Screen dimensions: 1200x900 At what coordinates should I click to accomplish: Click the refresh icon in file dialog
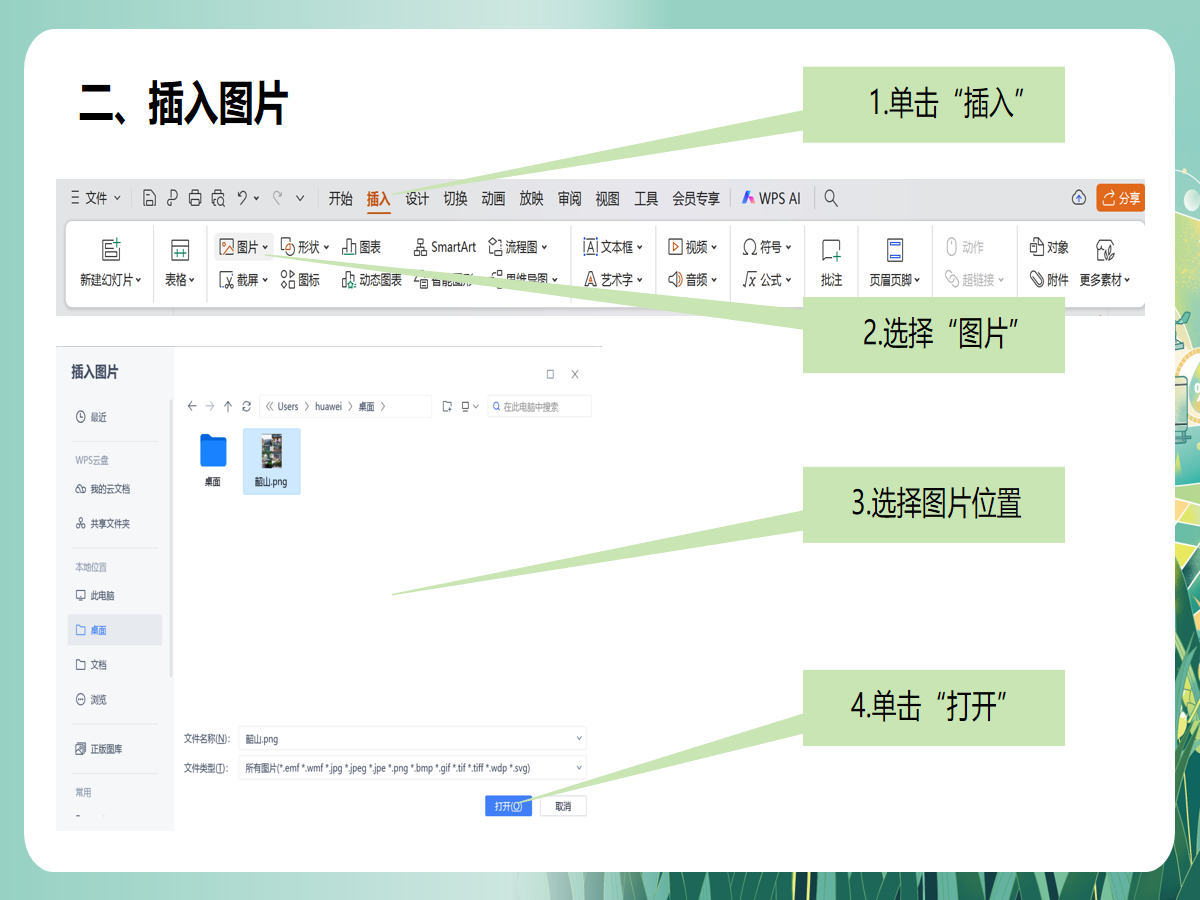click(246, 406)
